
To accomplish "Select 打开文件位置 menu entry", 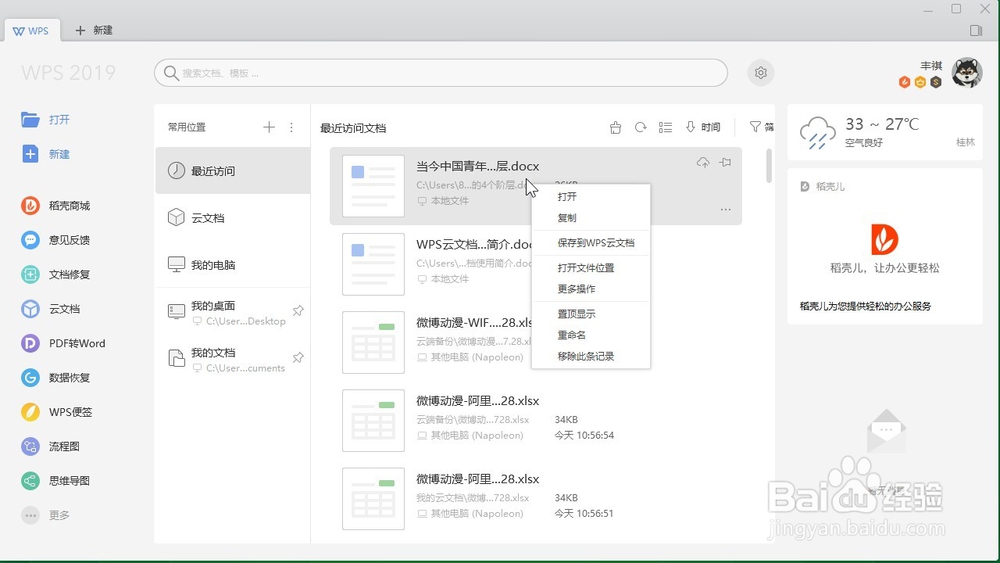I will click(591, 268).
